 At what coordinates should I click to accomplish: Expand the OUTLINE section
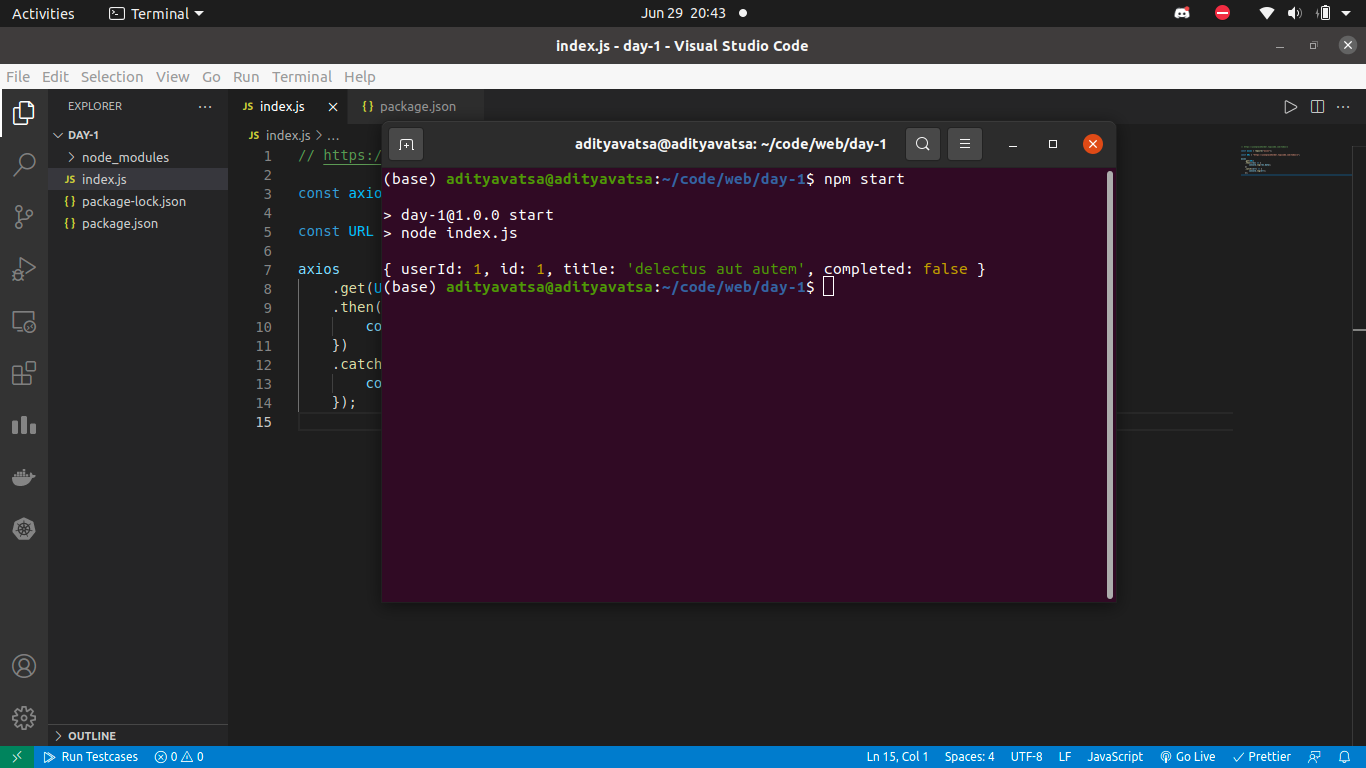(92, 736)
